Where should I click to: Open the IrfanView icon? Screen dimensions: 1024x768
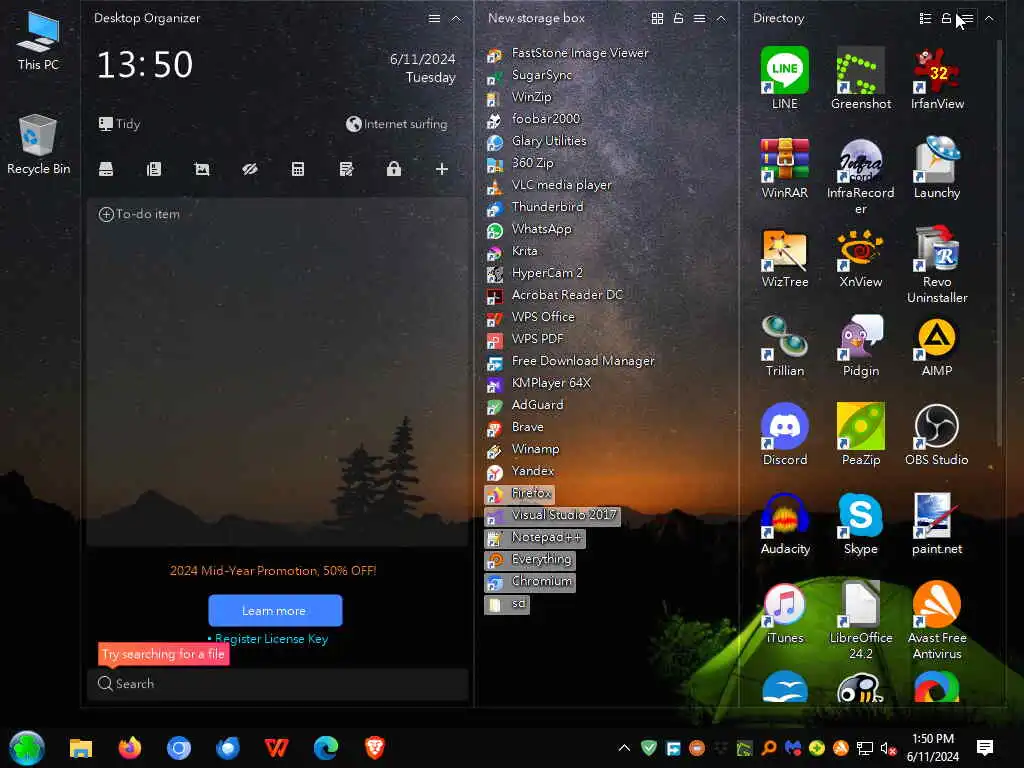tap(937, 78)
